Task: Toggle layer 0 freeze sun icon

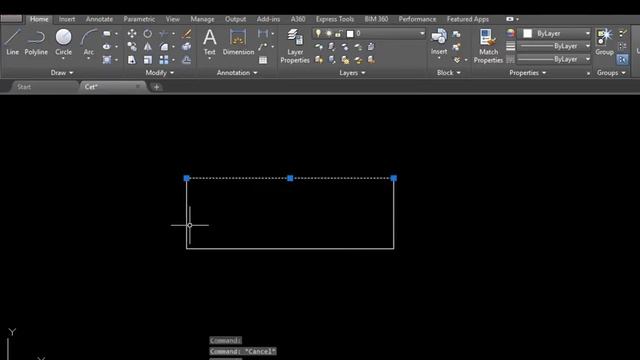Action: (328, 33)
